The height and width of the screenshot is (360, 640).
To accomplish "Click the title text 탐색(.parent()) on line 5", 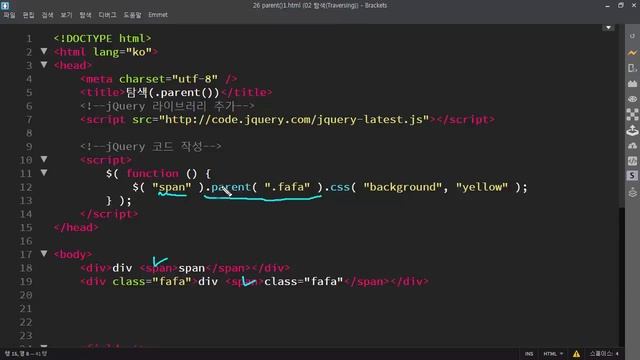I will [x=172, y=93].
